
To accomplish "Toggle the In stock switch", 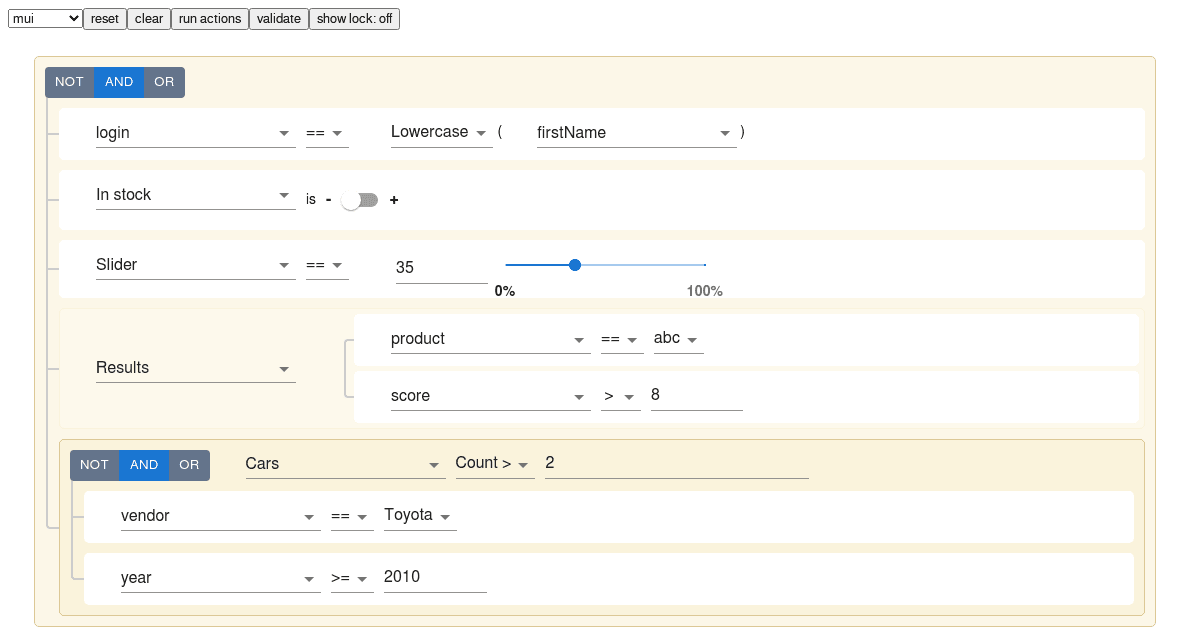I will [x=360, y=200].
